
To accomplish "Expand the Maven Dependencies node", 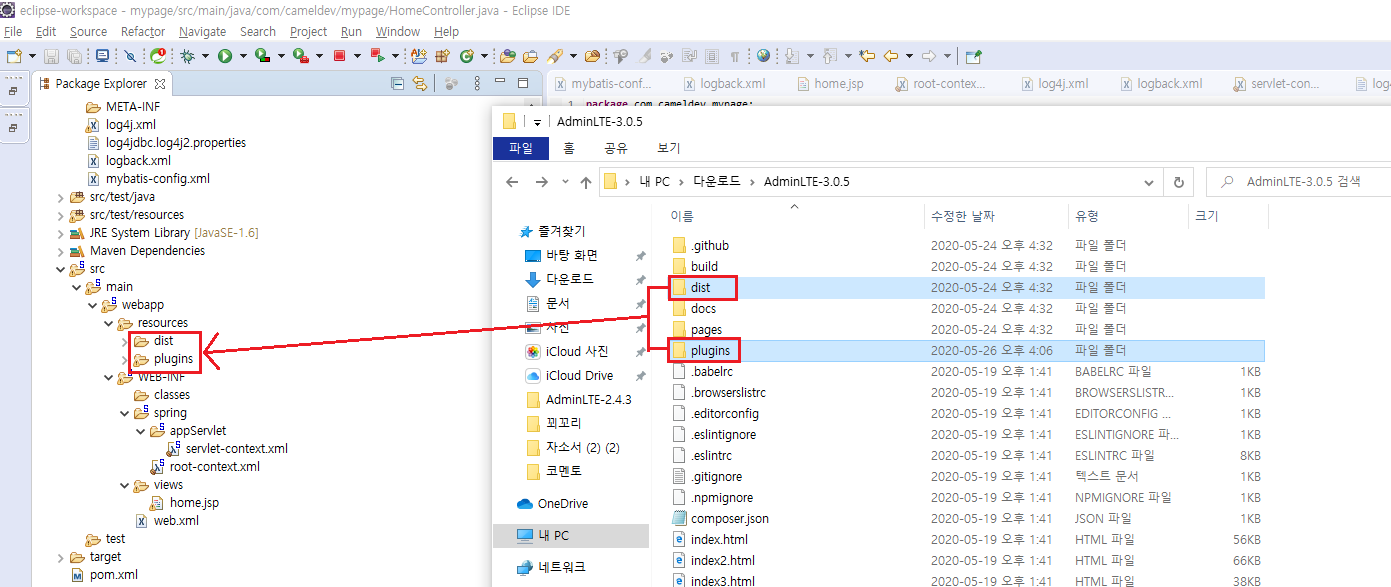I will pos(60,251).
